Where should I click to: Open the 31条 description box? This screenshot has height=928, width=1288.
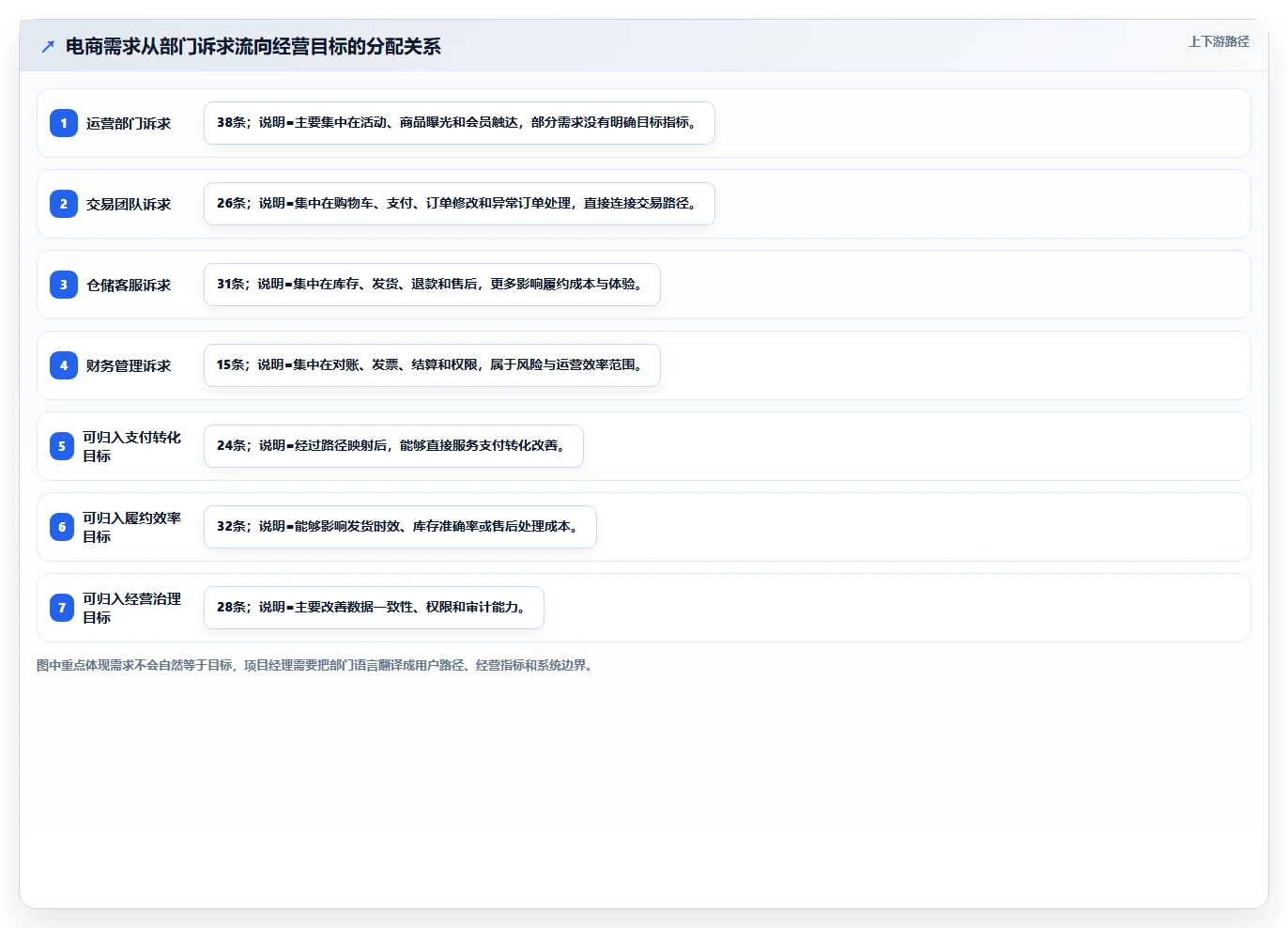432,285
